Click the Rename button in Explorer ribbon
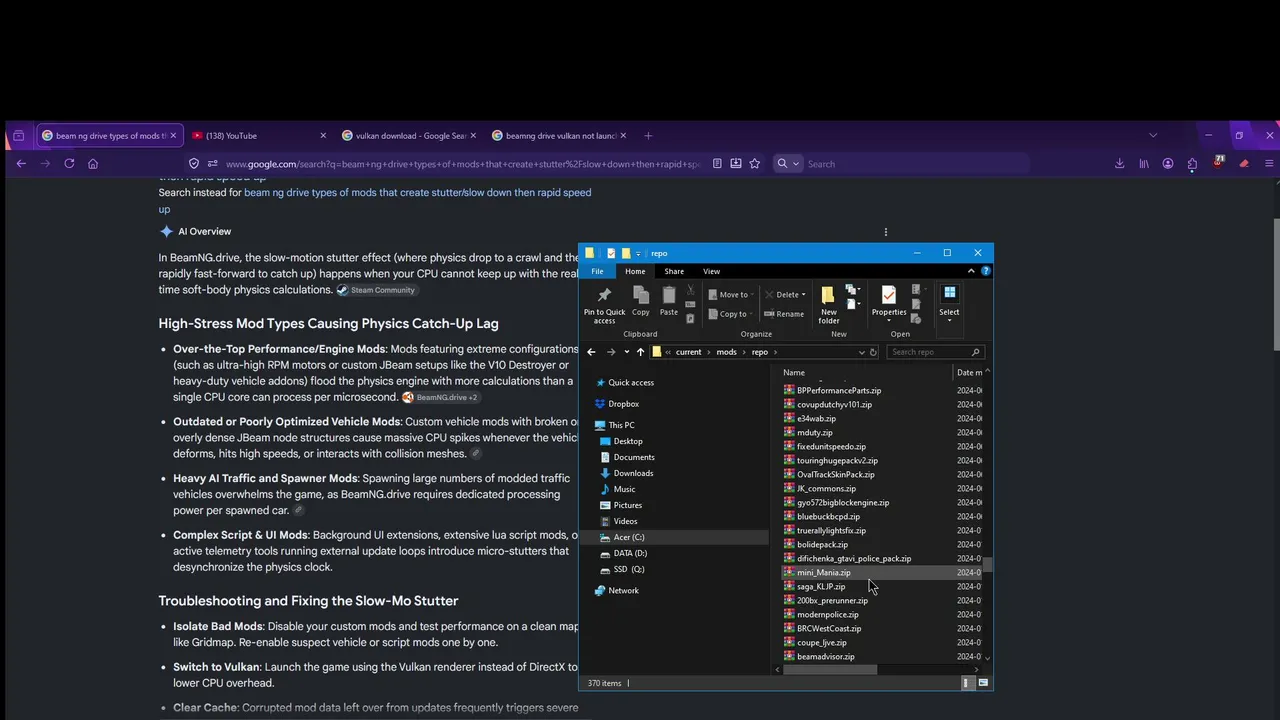This screenshot has width=1280, height=720. tap(784, 314)
